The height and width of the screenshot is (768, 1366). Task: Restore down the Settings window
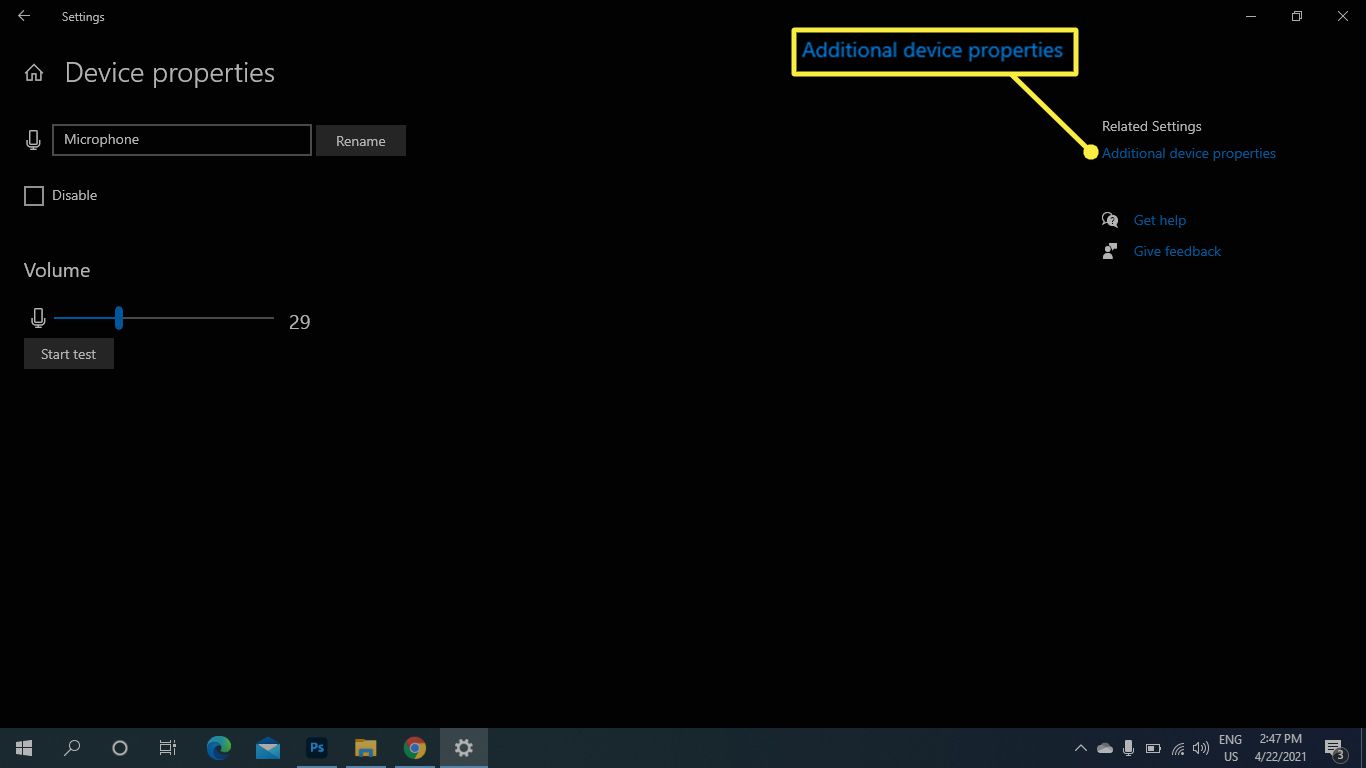pyautogui.click(x=1297, y=16)
